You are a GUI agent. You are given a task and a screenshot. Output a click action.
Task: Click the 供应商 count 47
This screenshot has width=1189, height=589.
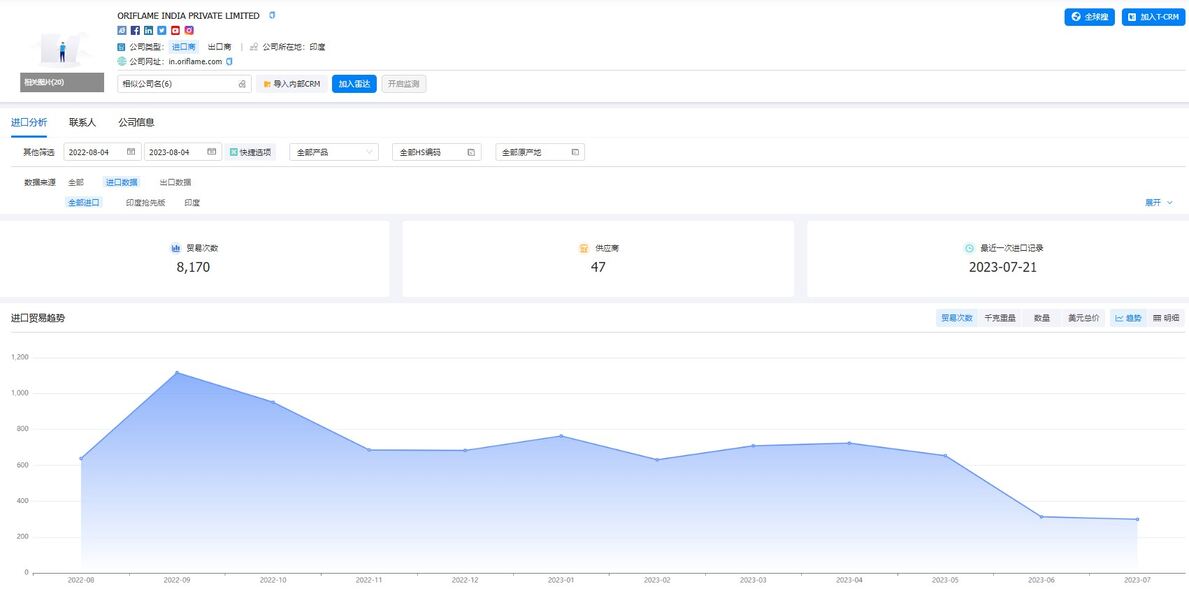(x=598, y=267)
